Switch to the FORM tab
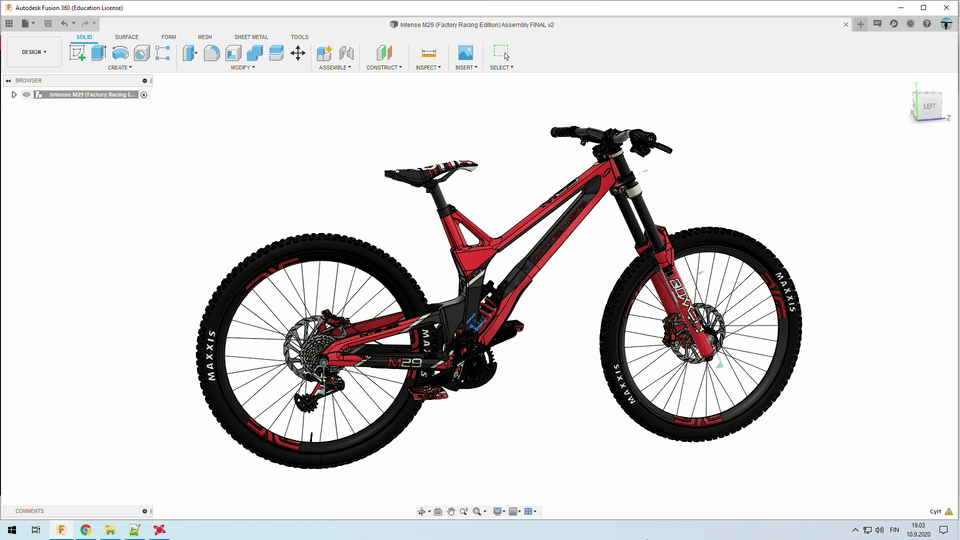960x540 pixels. [x=168, y=37]
